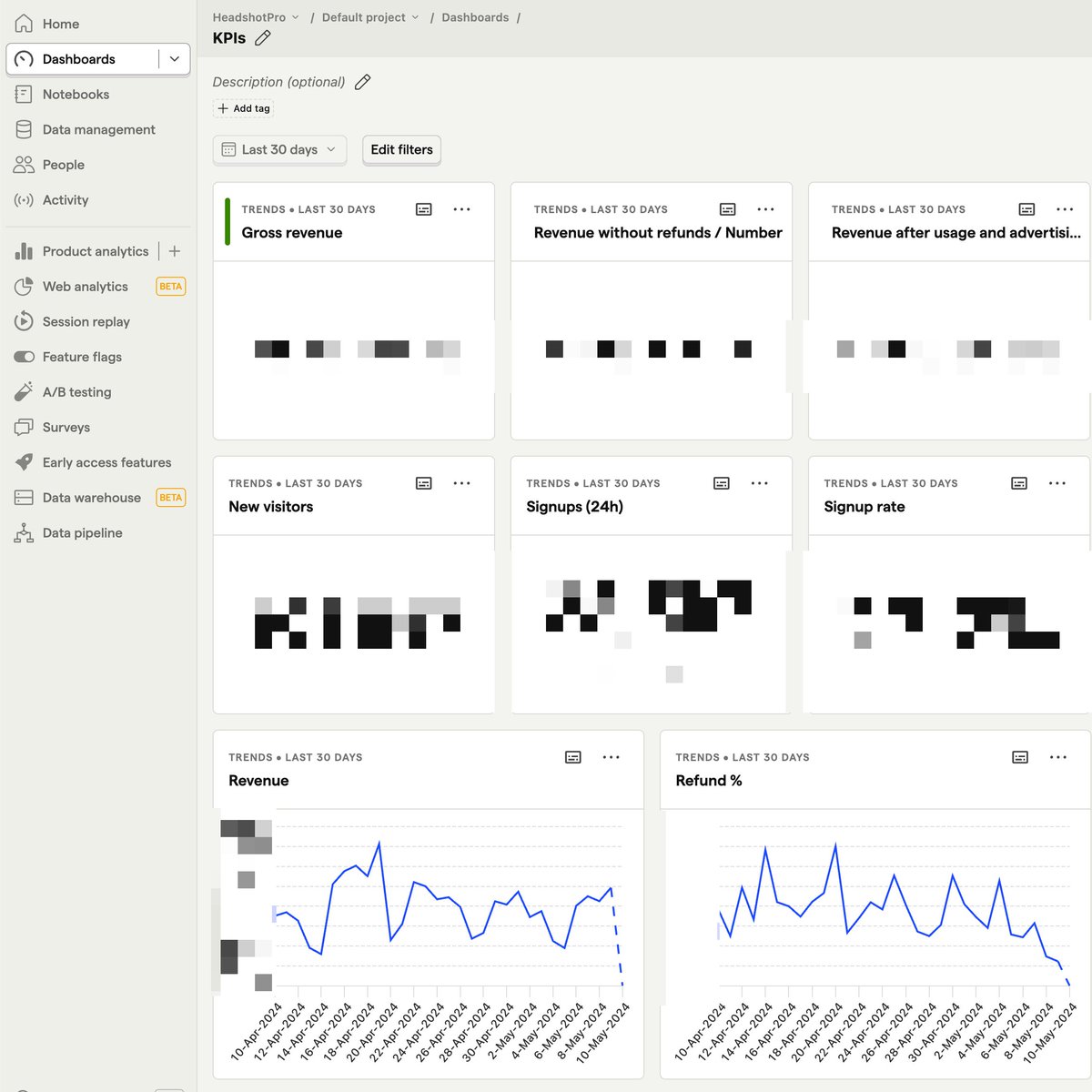The image size is (1092, 1092).
Task: Click the Edit filters button
Action: pos(401,149)
